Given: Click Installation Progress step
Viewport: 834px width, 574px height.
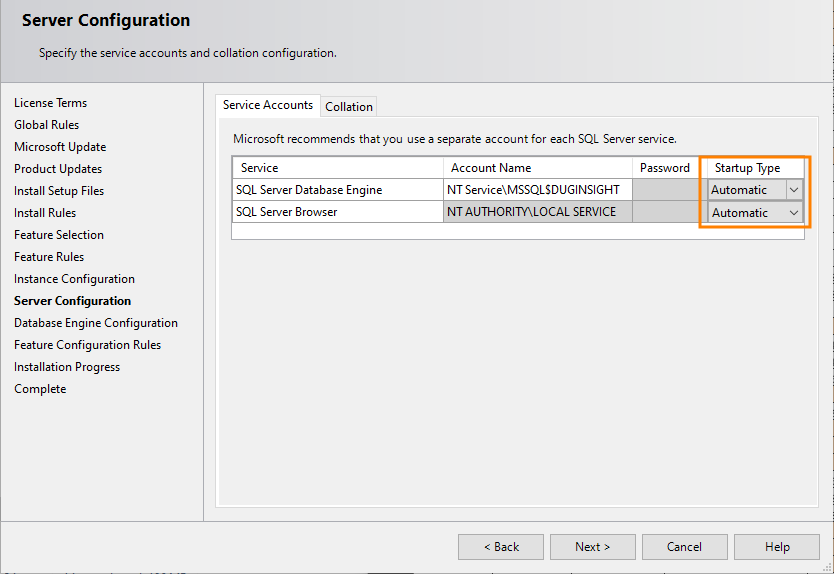Looking at the screenshot, I should click(67, 367).
